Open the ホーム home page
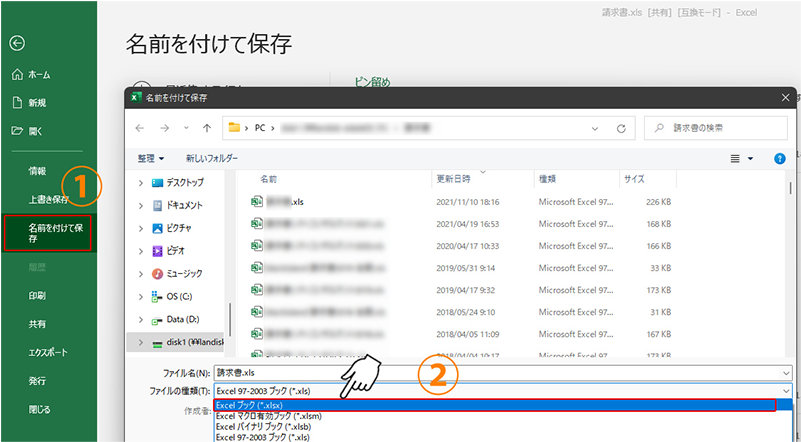Image resolution: width=801 pixels, height=442 pixels. [x=31, y=75]
